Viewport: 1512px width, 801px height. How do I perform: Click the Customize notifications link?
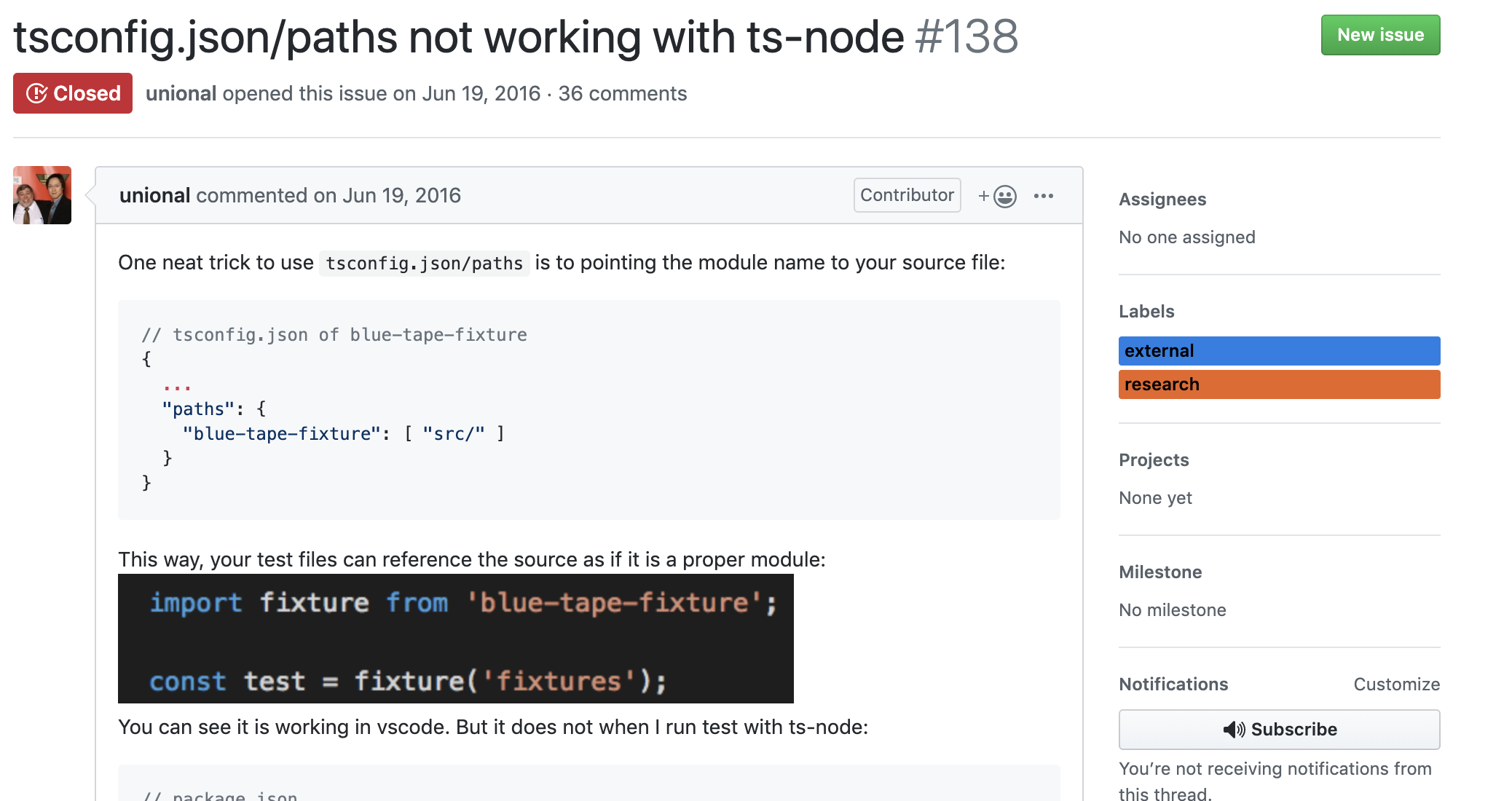pos(1395,684)
